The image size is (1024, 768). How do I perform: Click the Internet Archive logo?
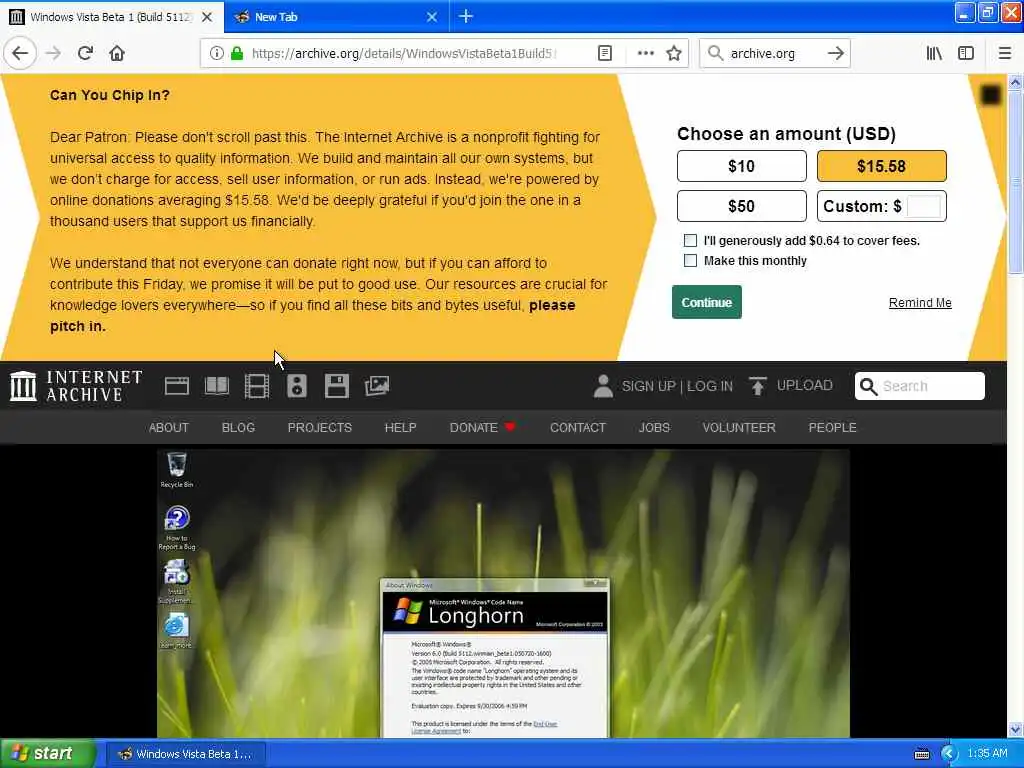[x=76, y=386]
